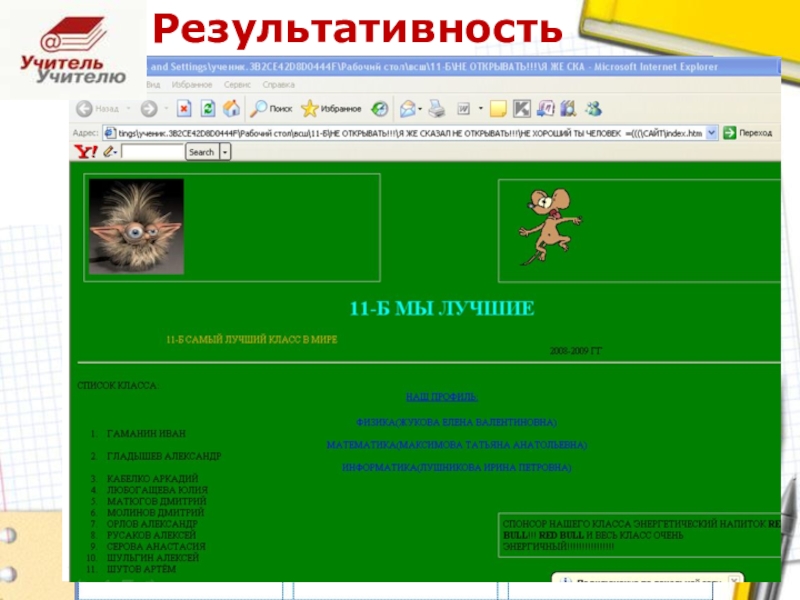Screen dimensions: 800x600
Task: Open the Edit button dropdown arrow
Action: (x=481, y=109)
